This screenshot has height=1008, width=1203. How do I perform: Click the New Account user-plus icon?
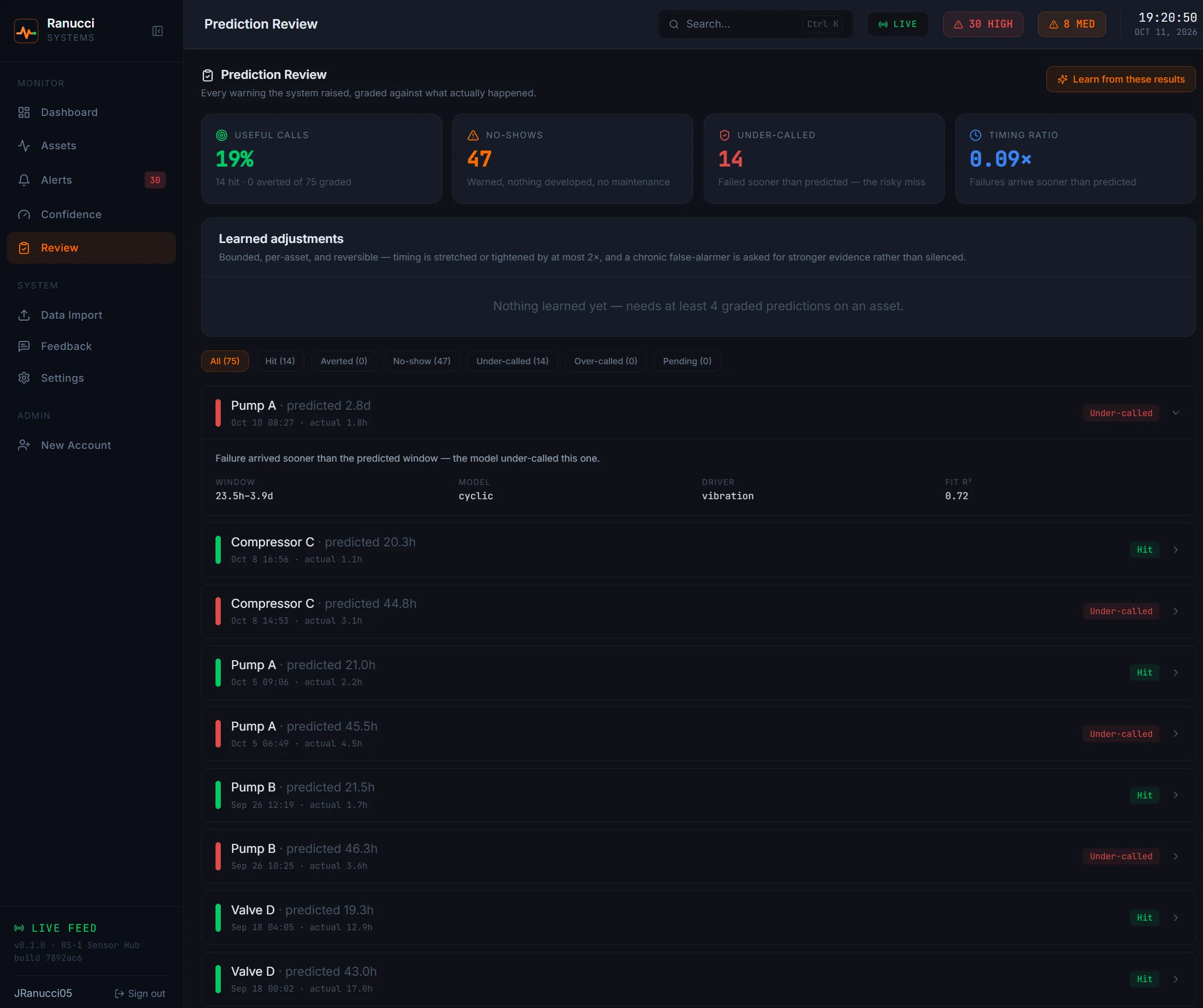pyautogui.click(x=24, y=445)
